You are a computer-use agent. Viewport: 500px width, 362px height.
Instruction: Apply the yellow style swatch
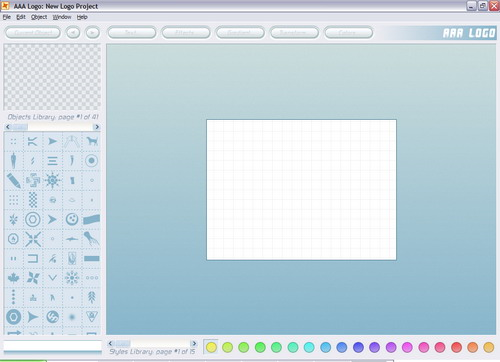tap(211, 347)
